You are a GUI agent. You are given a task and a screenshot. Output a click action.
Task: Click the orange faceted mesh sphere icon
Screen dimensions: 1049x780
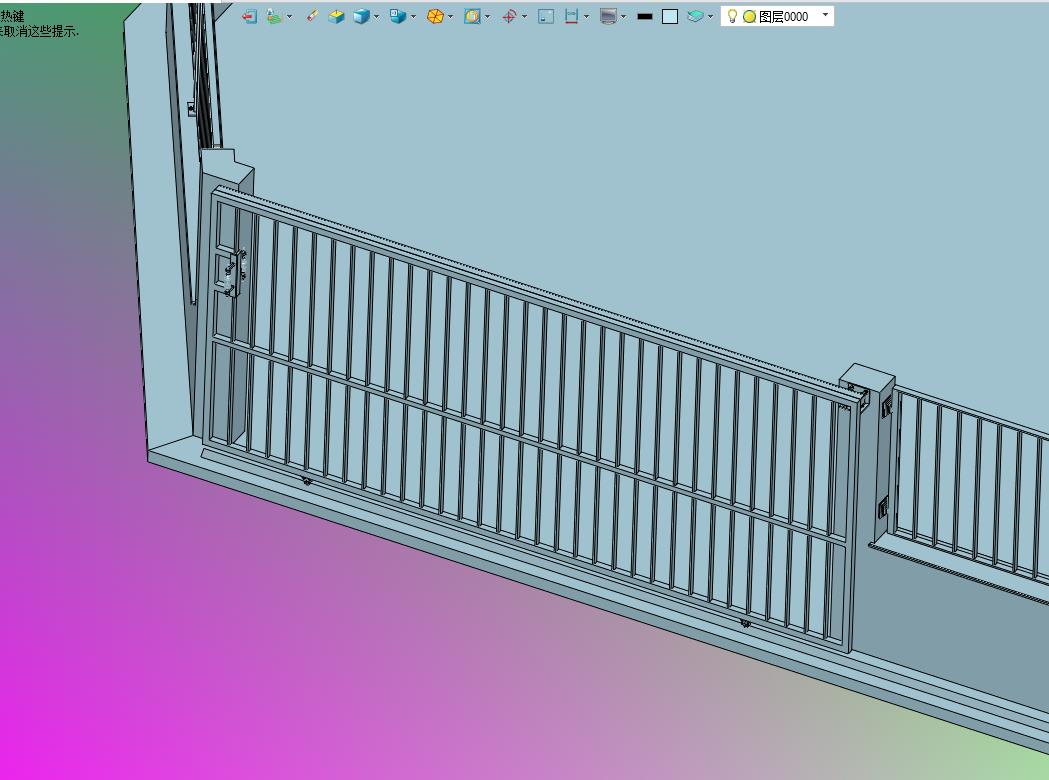point(436,17)
